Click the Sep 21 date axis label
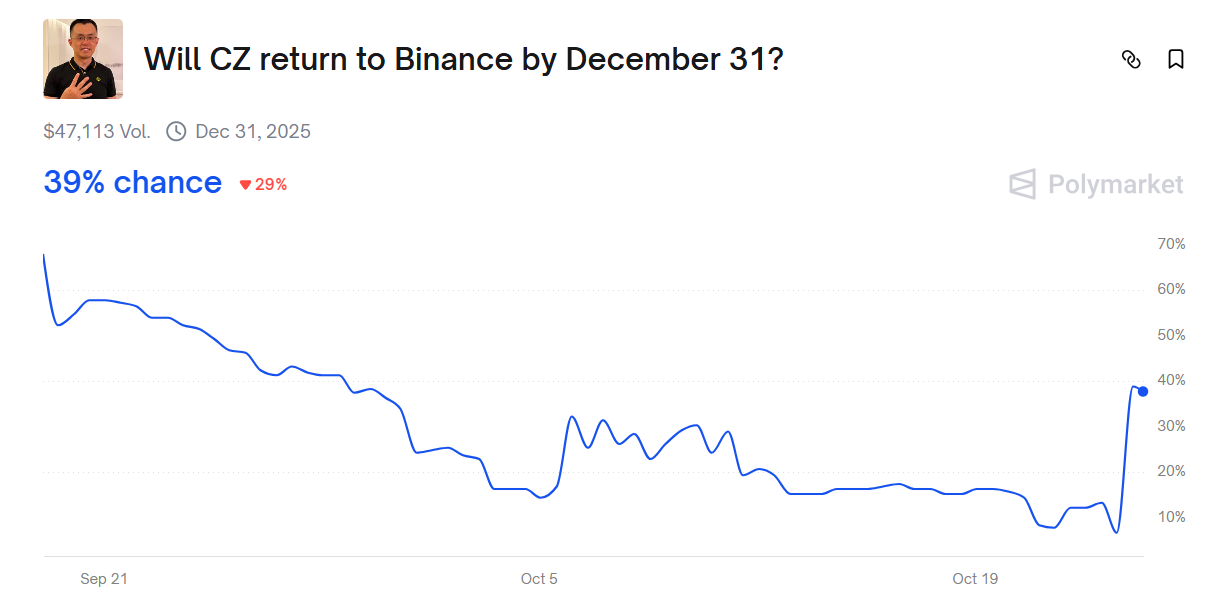Image resolution: width=1205 pixels, height=601 pixels. [x=104, y=579]
